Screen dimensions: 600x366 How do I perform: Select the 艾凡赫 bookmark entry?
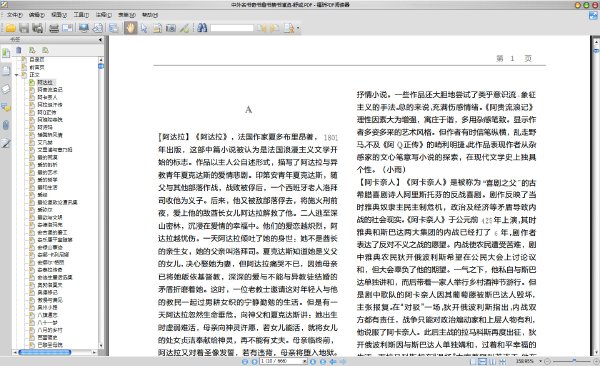tap(45, 142)
